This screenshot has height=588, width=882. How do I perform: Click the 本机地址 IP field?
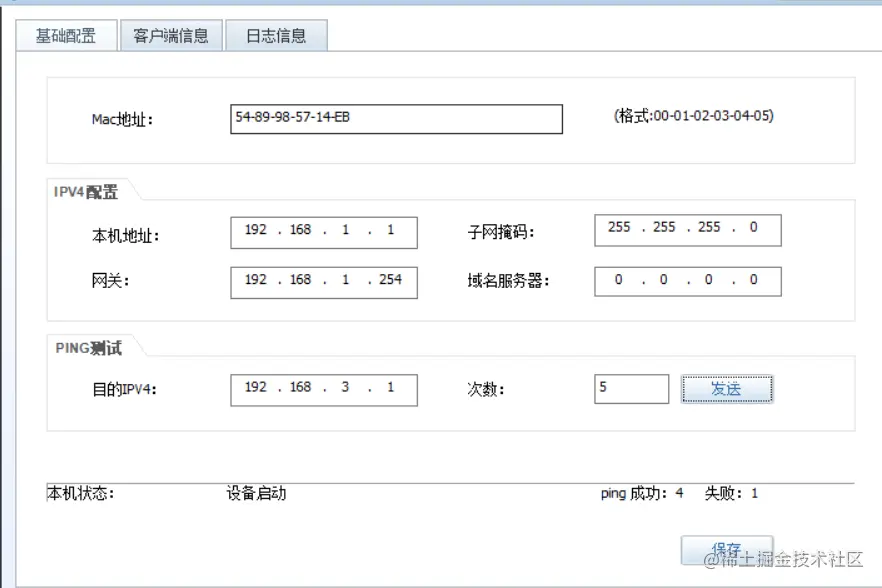[x=324, y=232]
